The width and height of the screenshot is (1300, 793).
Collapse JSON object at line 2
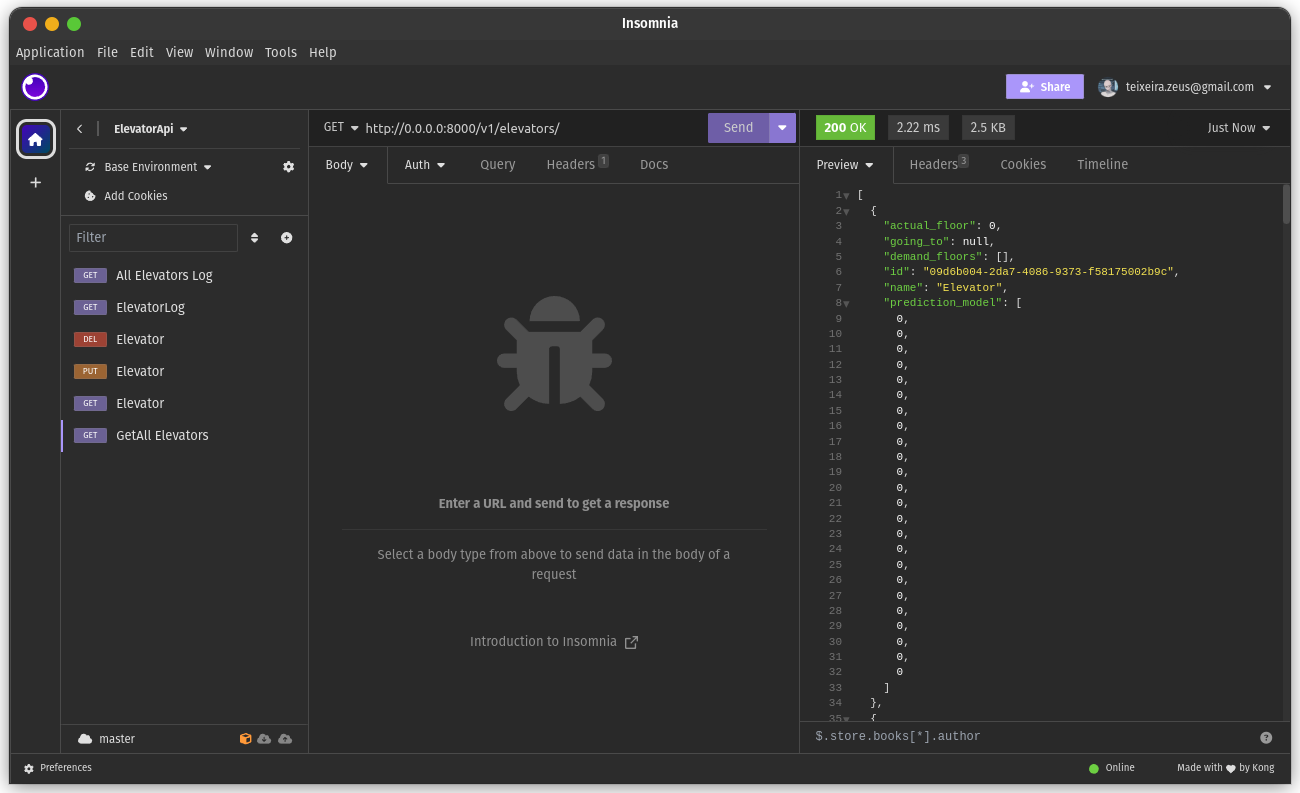[846, 211]
